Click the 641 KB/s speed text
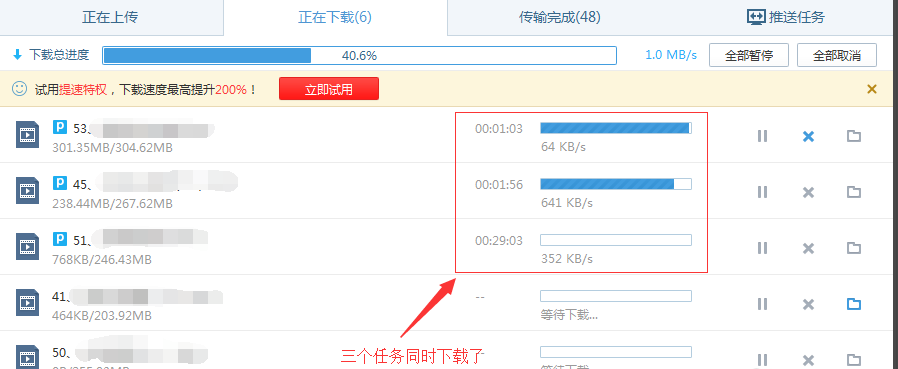 click(x=567, y=203)
